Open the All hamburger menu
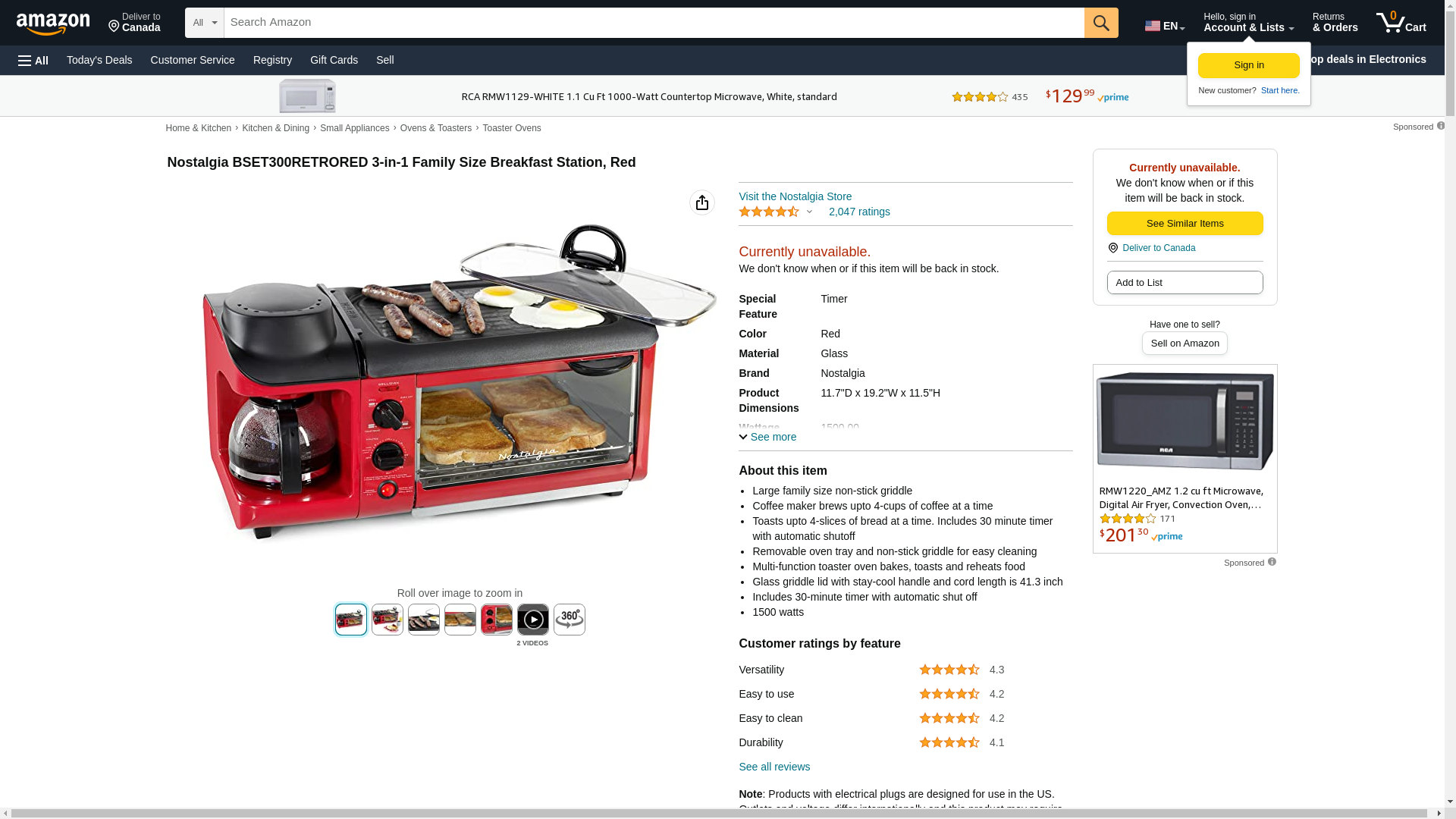The width and height of the screenshot is (1456, 819). 33,60
